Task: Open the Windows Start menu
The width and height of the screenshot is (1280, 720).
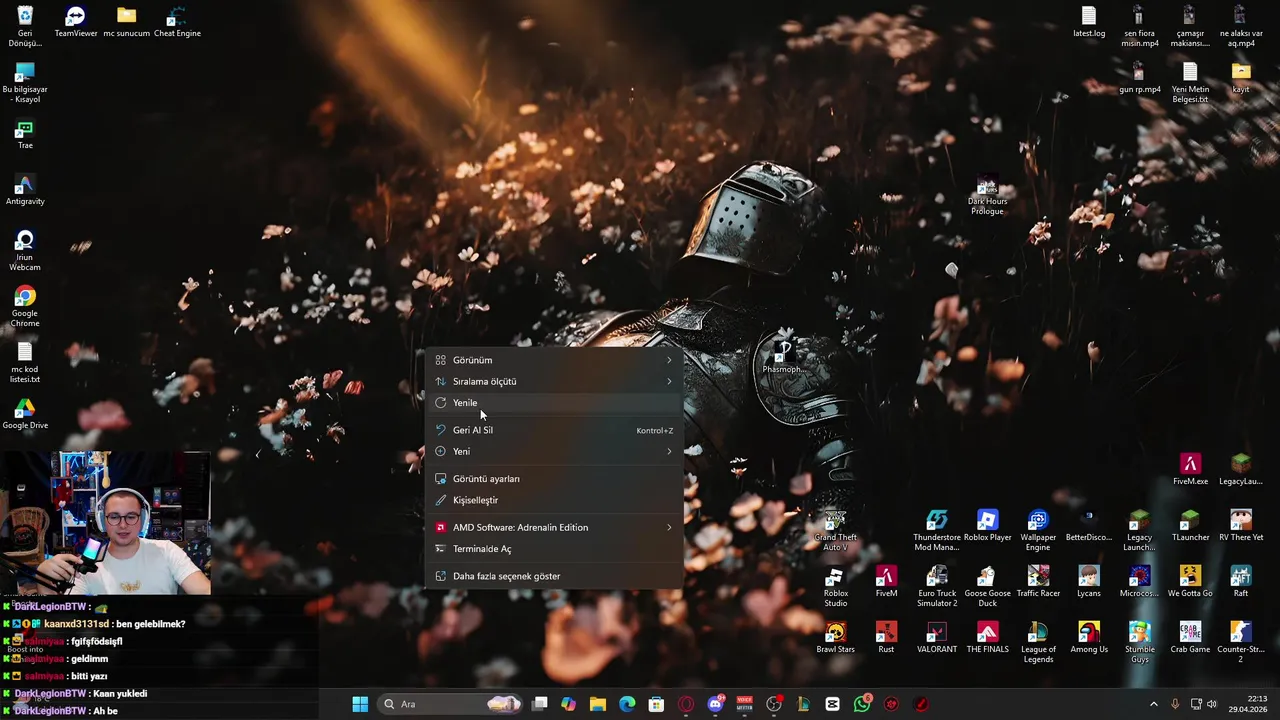Action: click(x=360, y=704)
